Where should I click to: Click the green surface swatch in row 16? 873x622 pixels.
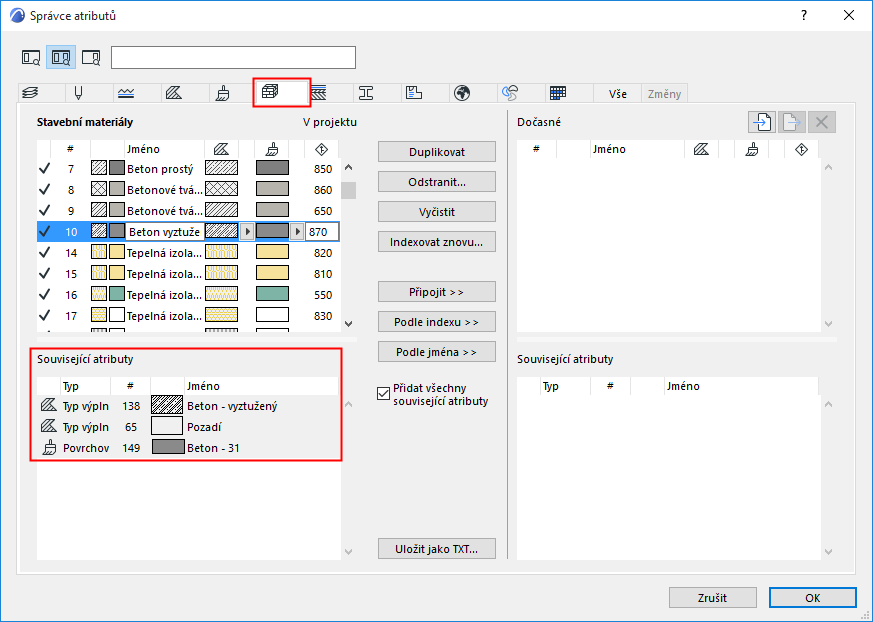tap(272, 294)
